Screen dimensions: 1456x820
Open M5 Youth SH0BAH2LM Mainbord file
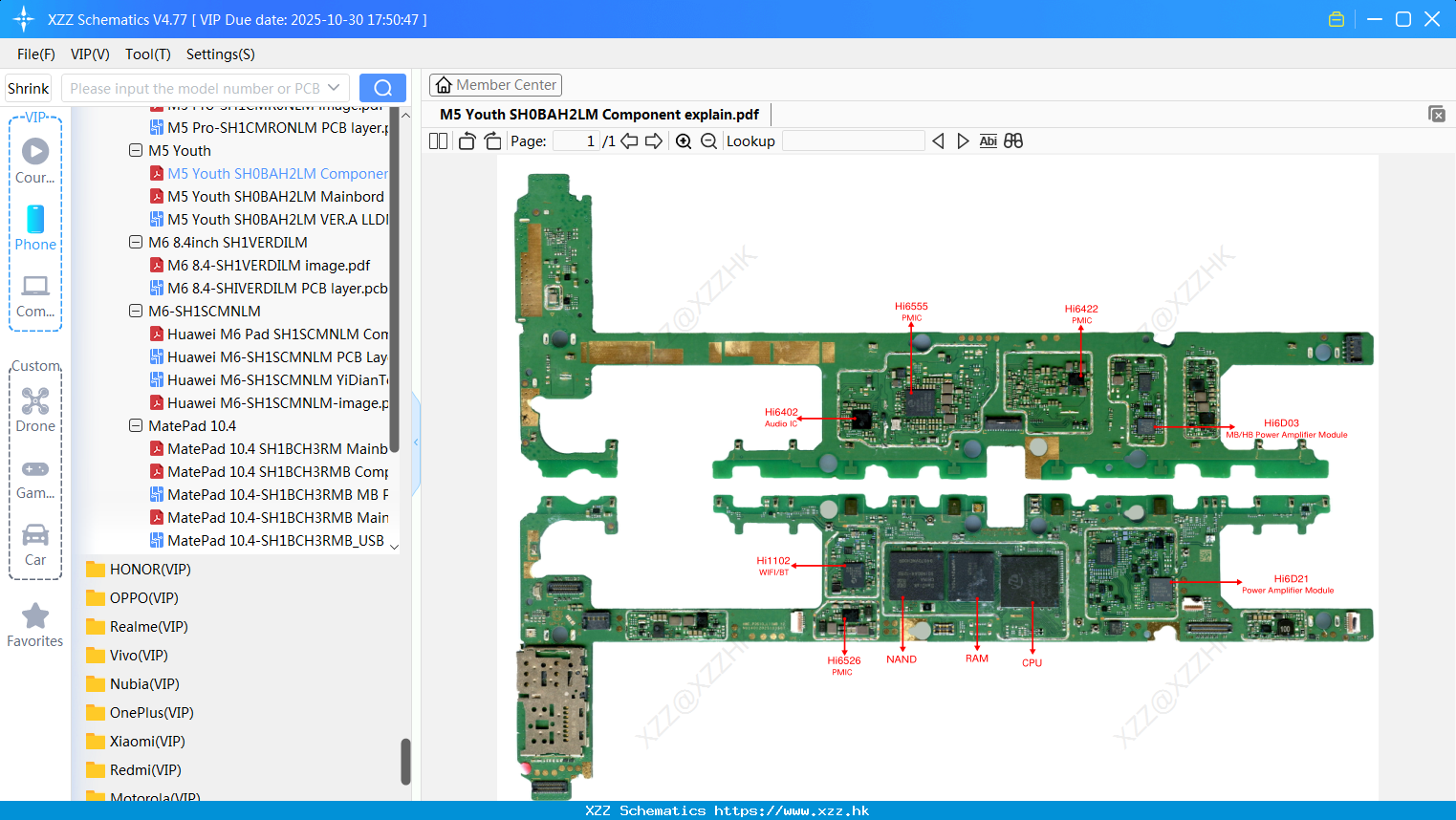point(269,196)
